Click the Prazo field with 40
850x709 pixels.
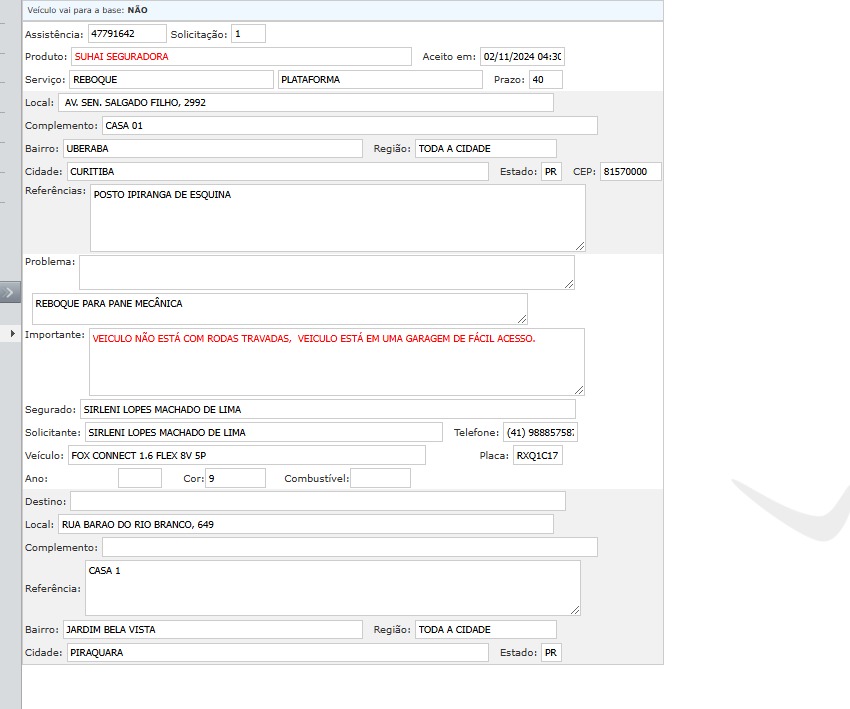click(x=546, y=80)
